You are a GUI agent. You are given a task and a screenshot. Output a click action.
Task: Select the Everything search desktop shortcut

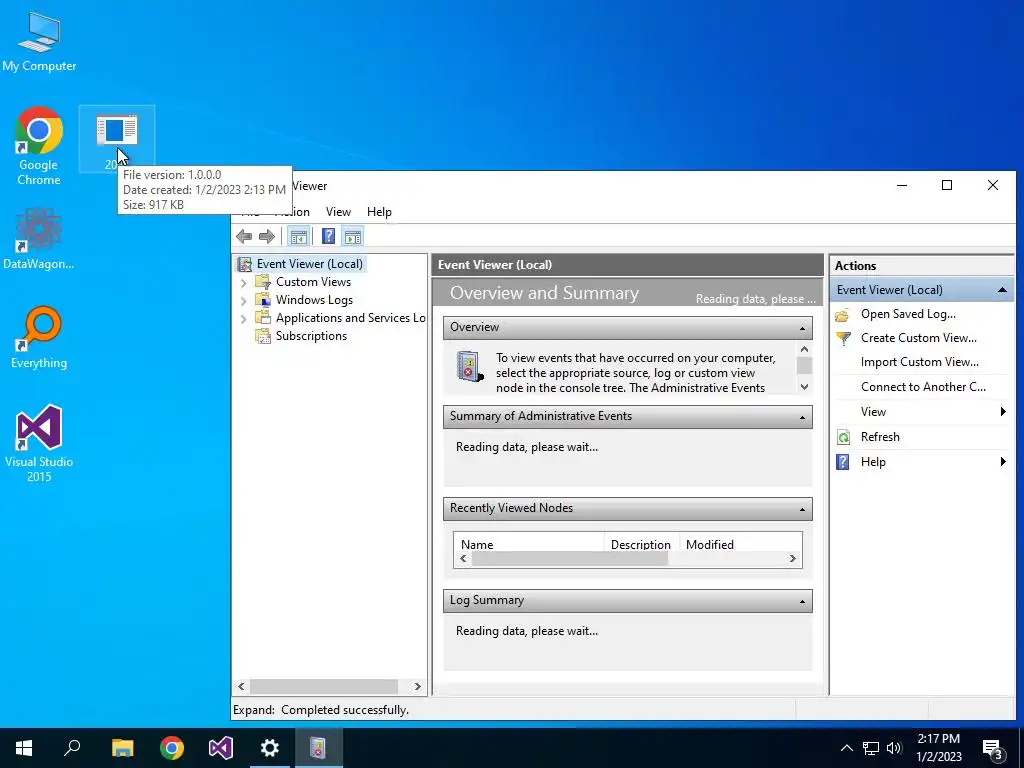click(x=39, y=338)
